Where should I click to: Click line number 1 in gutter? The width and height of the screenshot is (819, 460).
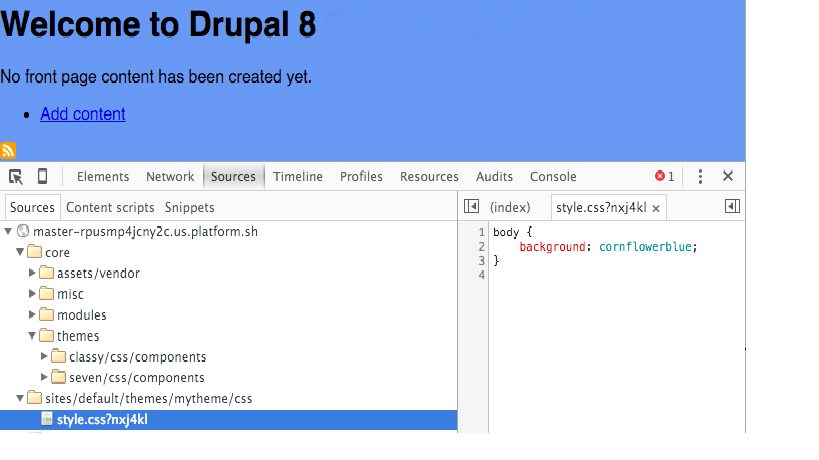(482, 232)
